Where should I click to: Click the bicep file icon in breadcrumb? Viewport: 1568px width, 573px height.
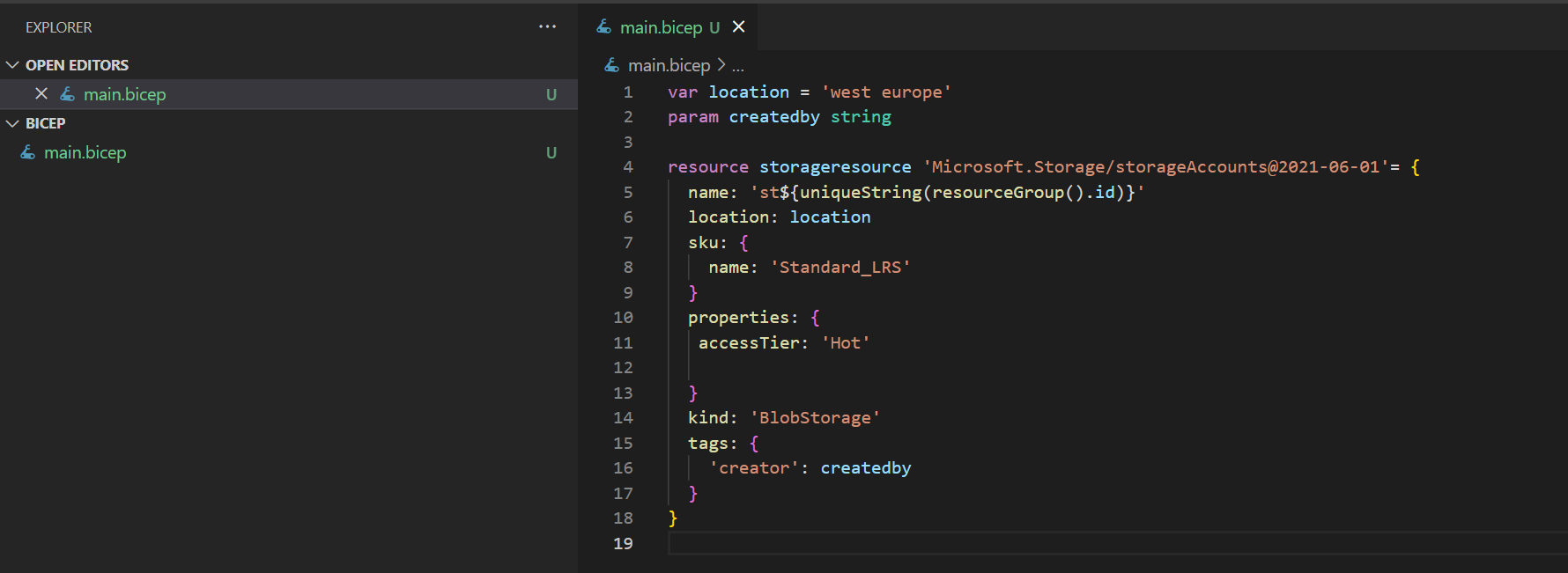(612, 65)
